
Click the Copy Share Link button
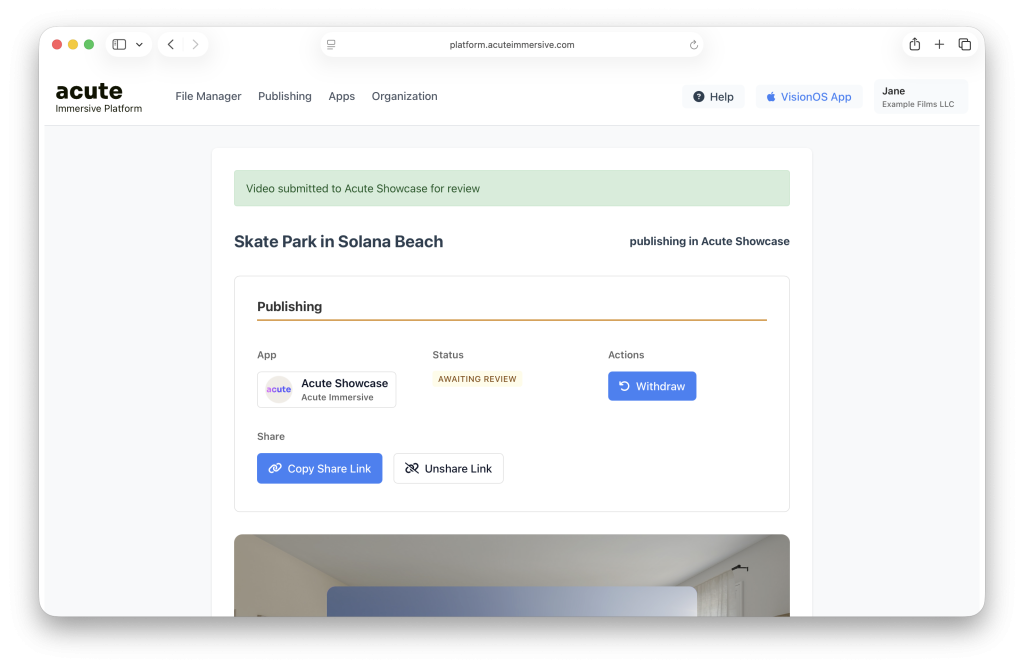click(x=319, y=469)
